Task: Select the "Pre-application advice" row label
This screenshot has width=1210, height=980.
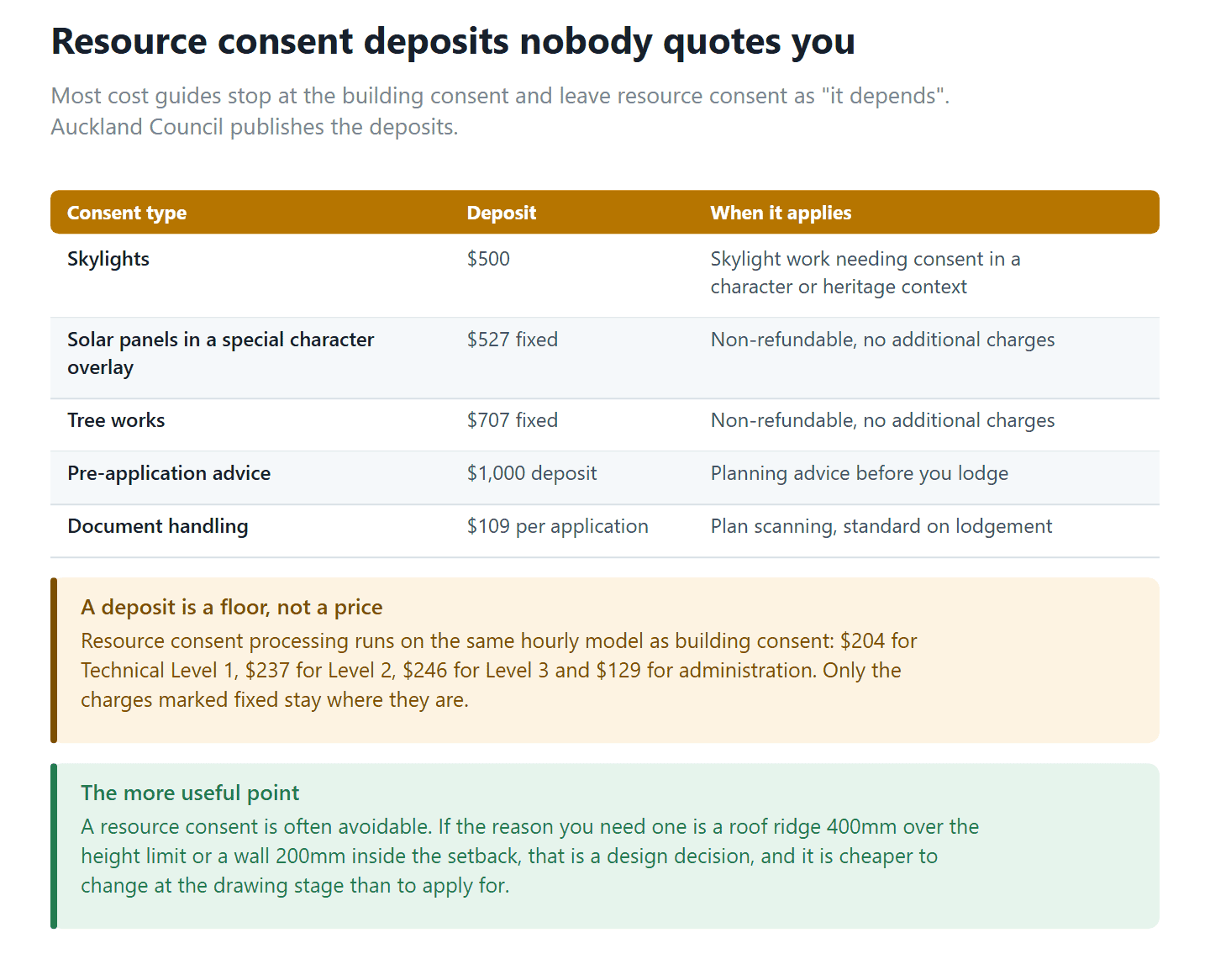Action: tap(169, 473)
